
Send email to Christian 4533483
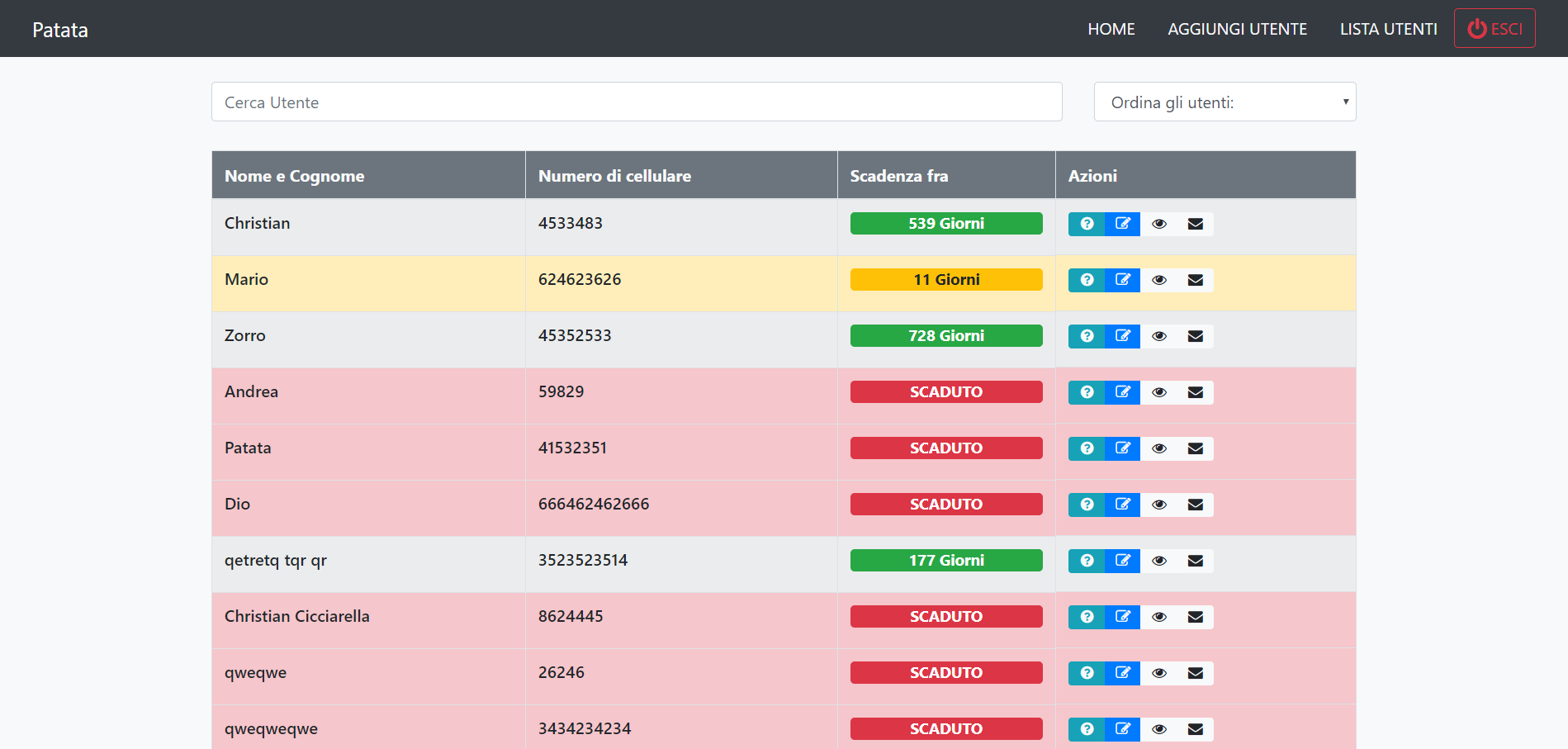pos(1196,224)
